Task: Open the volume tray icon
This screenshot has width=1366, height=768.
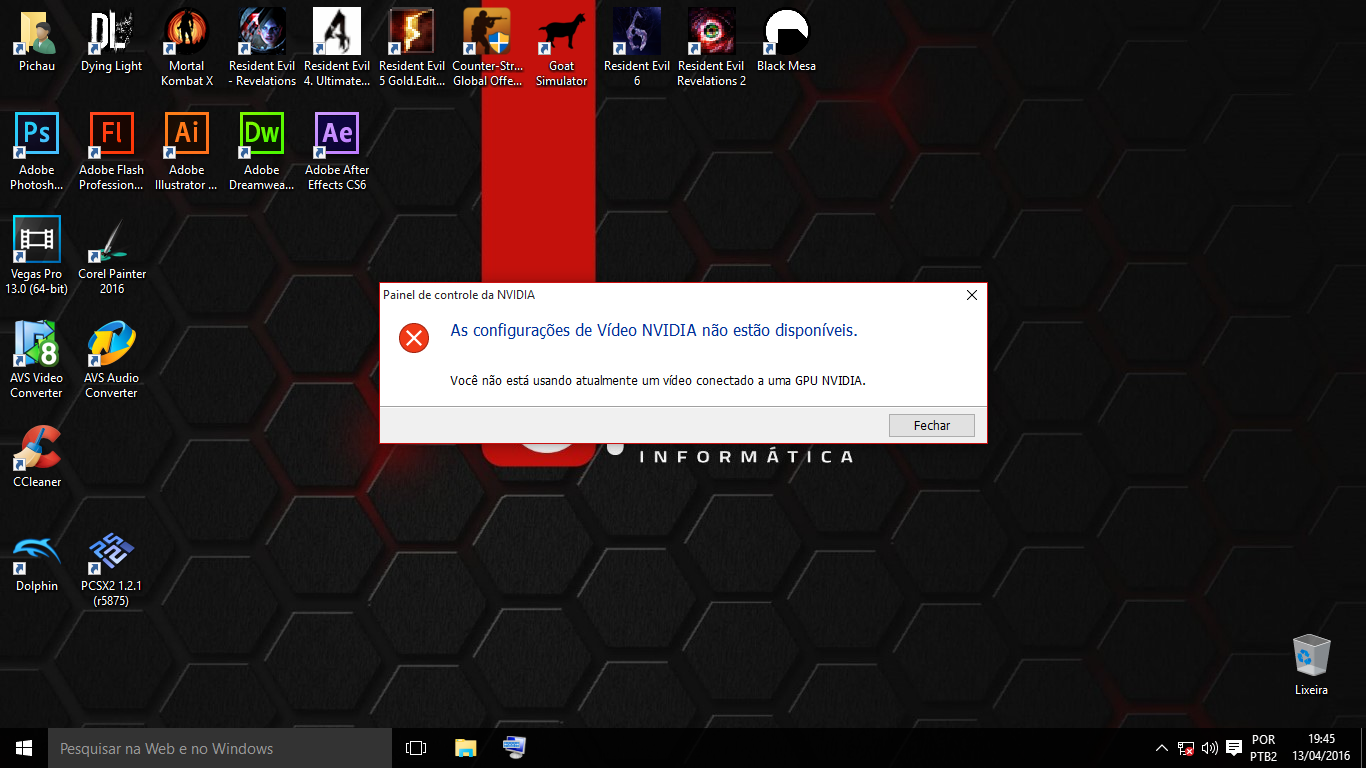Action: pyautogui.click(x=1210, y=748)
